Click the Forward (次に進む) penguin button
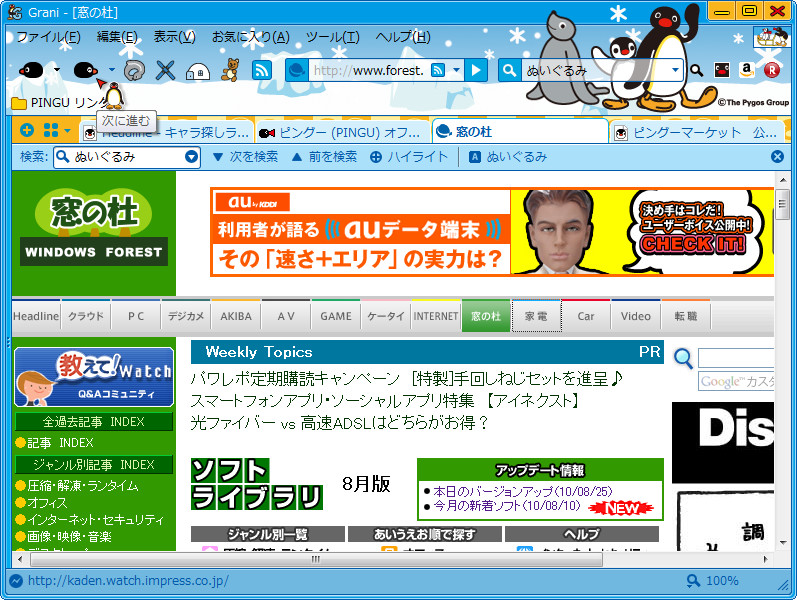Viewport: 797px width, 600px height. pos(85,70)
